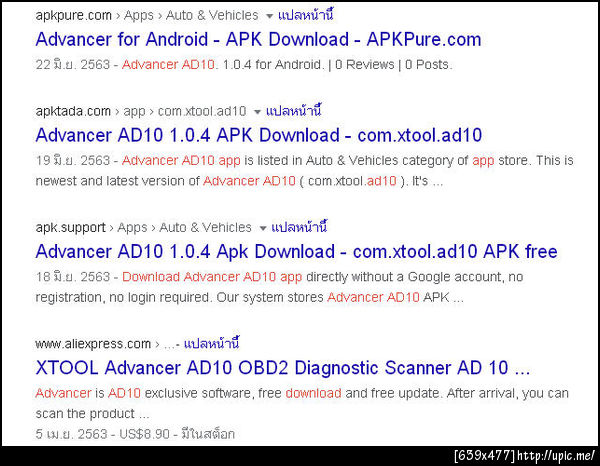
Task: Click snippet 'exclusive software, free' in aliexpress result
Action: [213, 393]
